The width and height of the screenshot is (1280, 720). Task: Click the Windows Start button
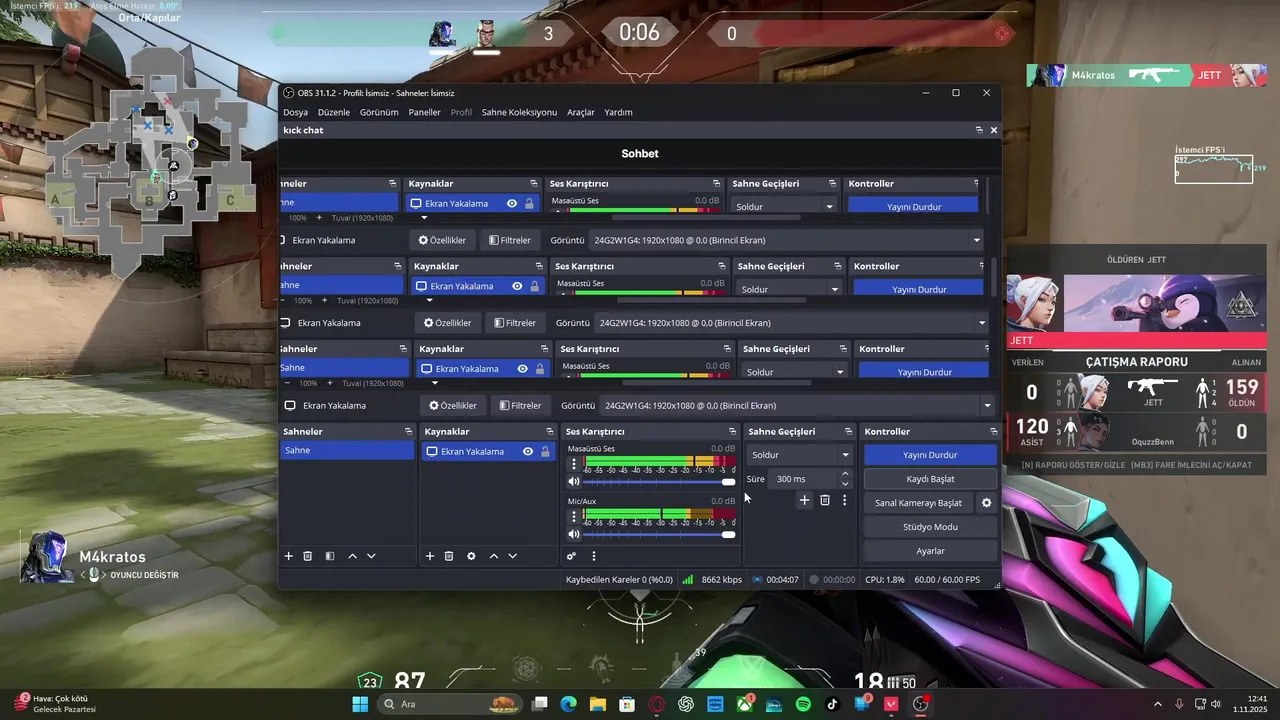pyautogui.click(x=360, y=704)
